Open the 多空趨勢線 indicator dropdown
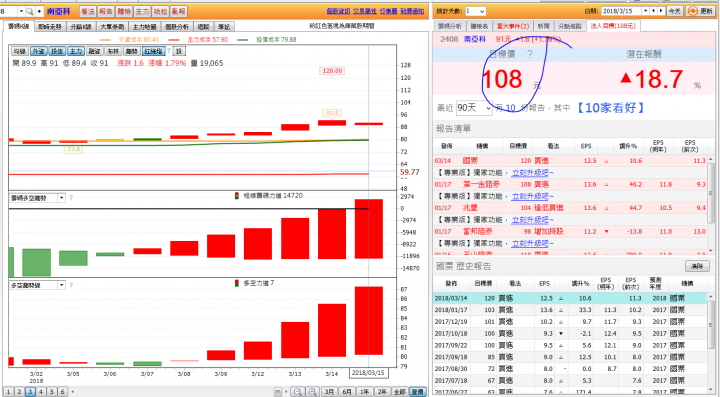This screenshot has height=397, width=720. pos(62,285)
